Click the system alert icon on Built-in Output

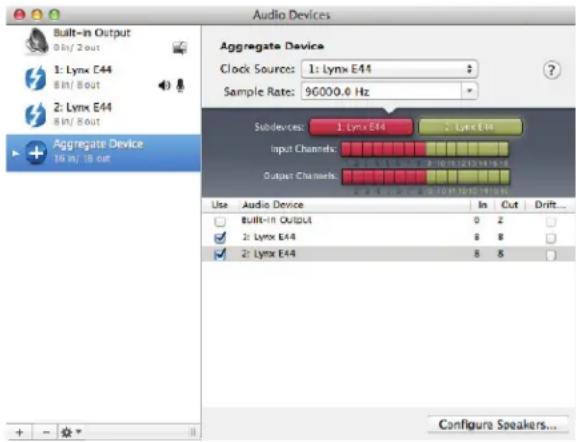click(180, 48)
